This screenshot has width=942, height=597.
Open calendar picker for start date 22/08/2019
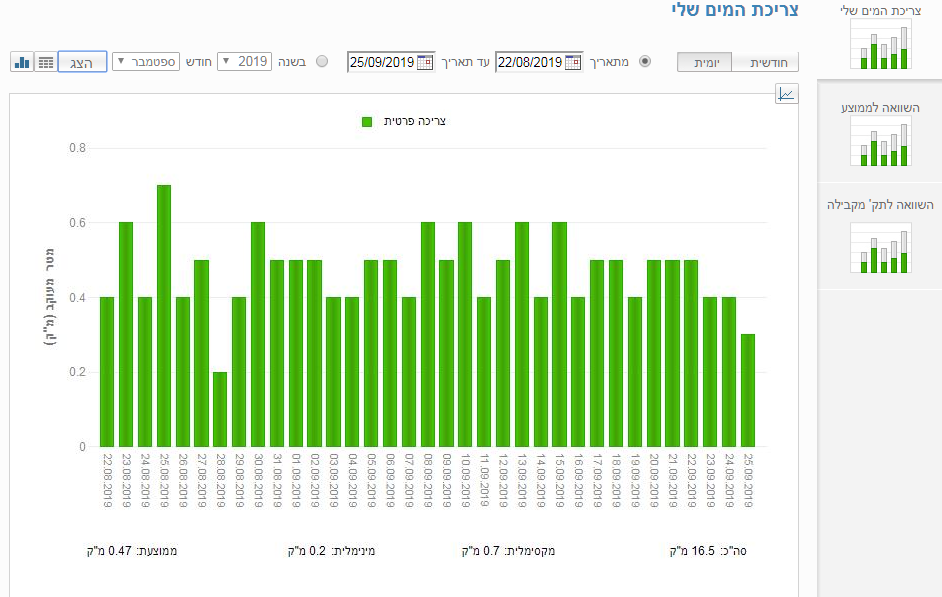click(573, 62)
